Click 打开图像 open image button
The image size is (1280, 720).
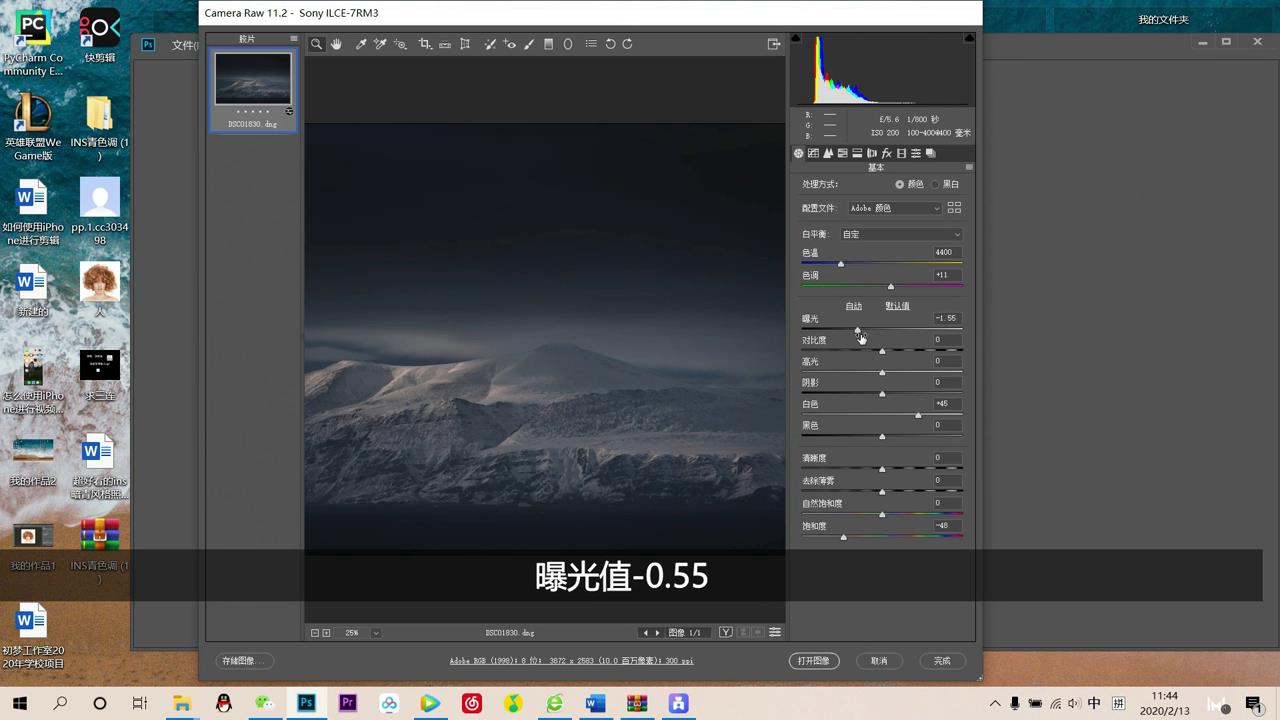click(x=813, y=661)
